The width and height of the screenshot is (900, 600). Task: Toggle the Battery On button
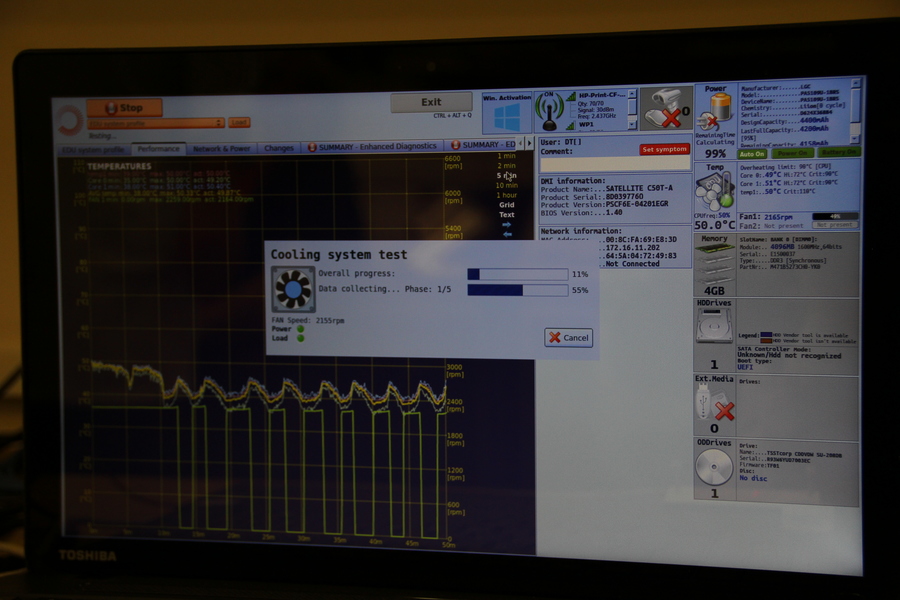click(x=839, y=152)
